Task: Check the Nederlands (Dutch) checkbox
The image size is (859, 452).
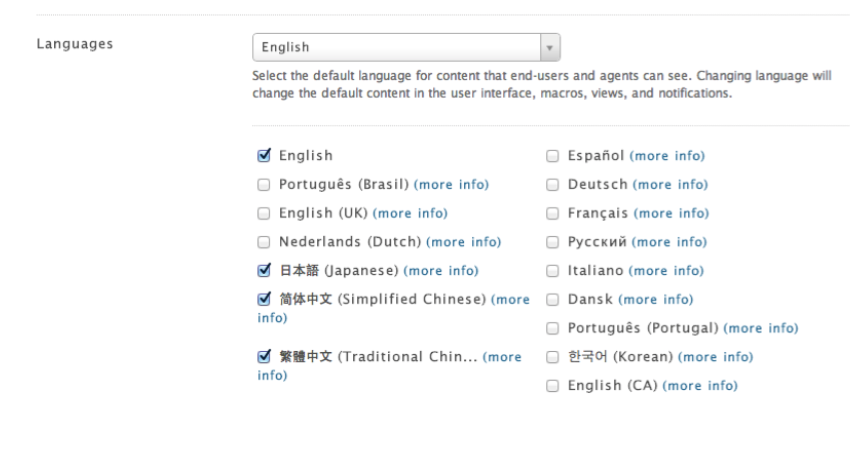Action: click(x=264, y=242)
